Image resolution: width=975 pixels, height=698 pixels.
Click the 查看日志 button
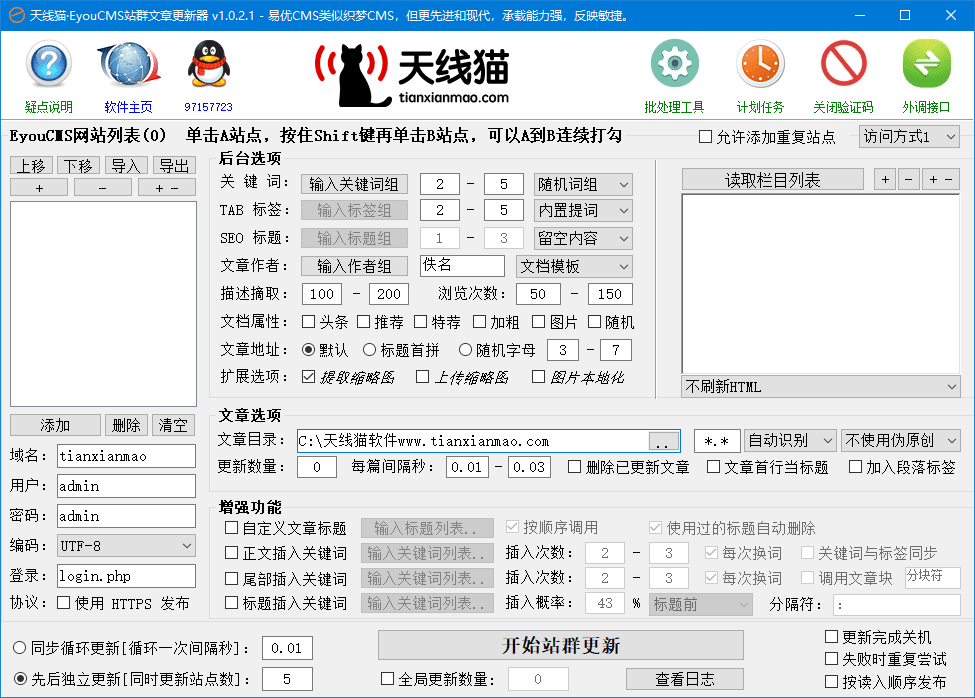(685, 679)
